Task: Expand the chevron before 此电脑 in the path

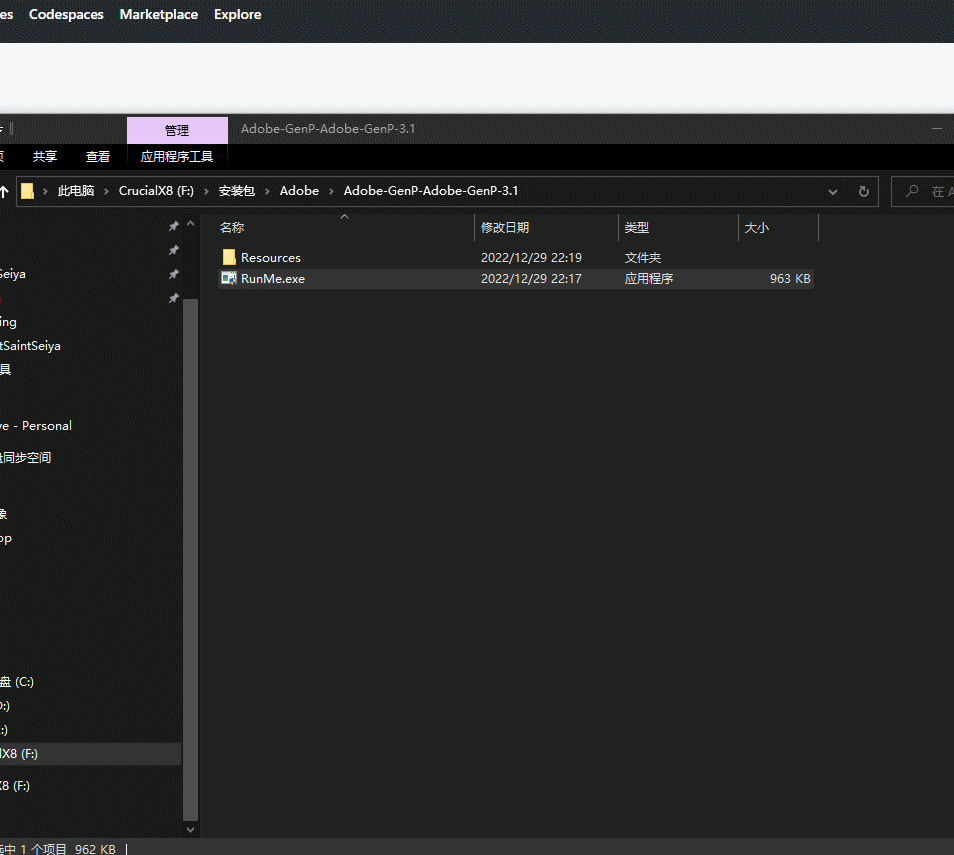Action: tap(45, 191)
